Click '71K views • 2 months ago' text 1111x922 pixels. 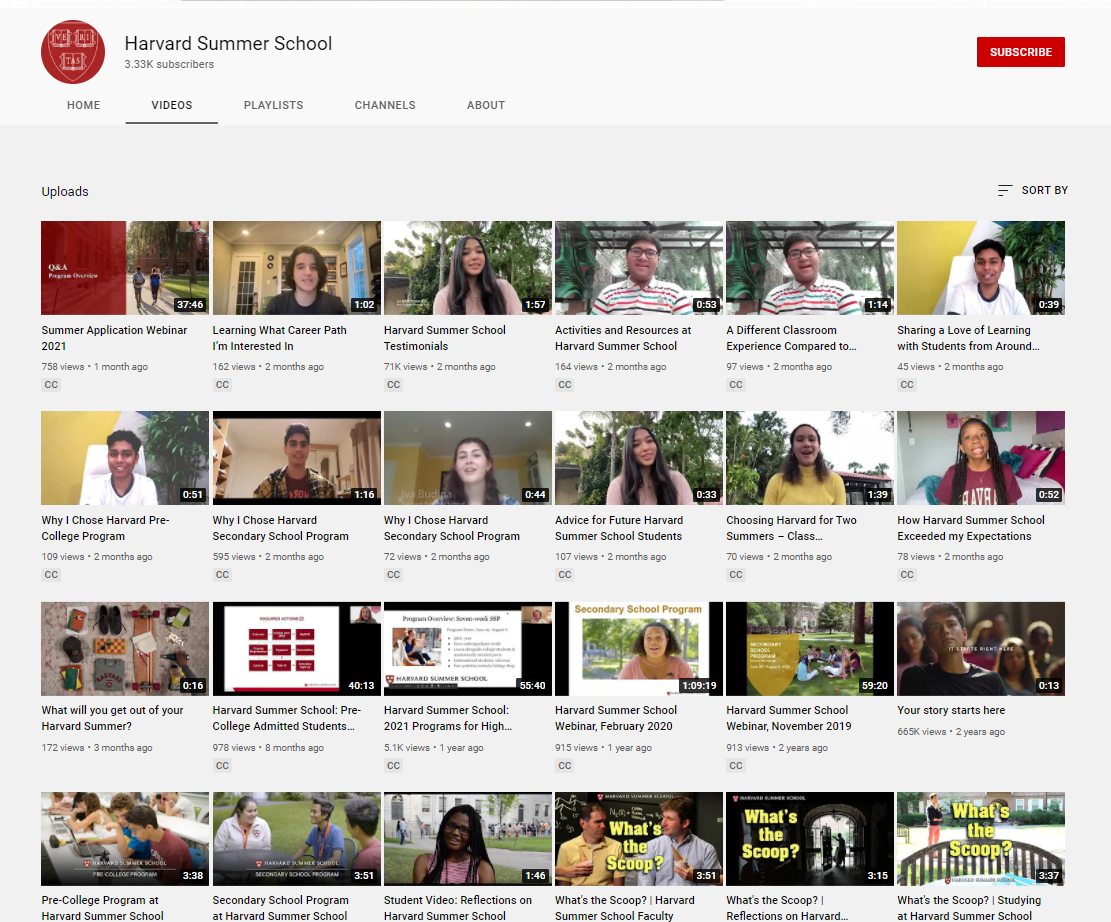[x=439, y=366]
